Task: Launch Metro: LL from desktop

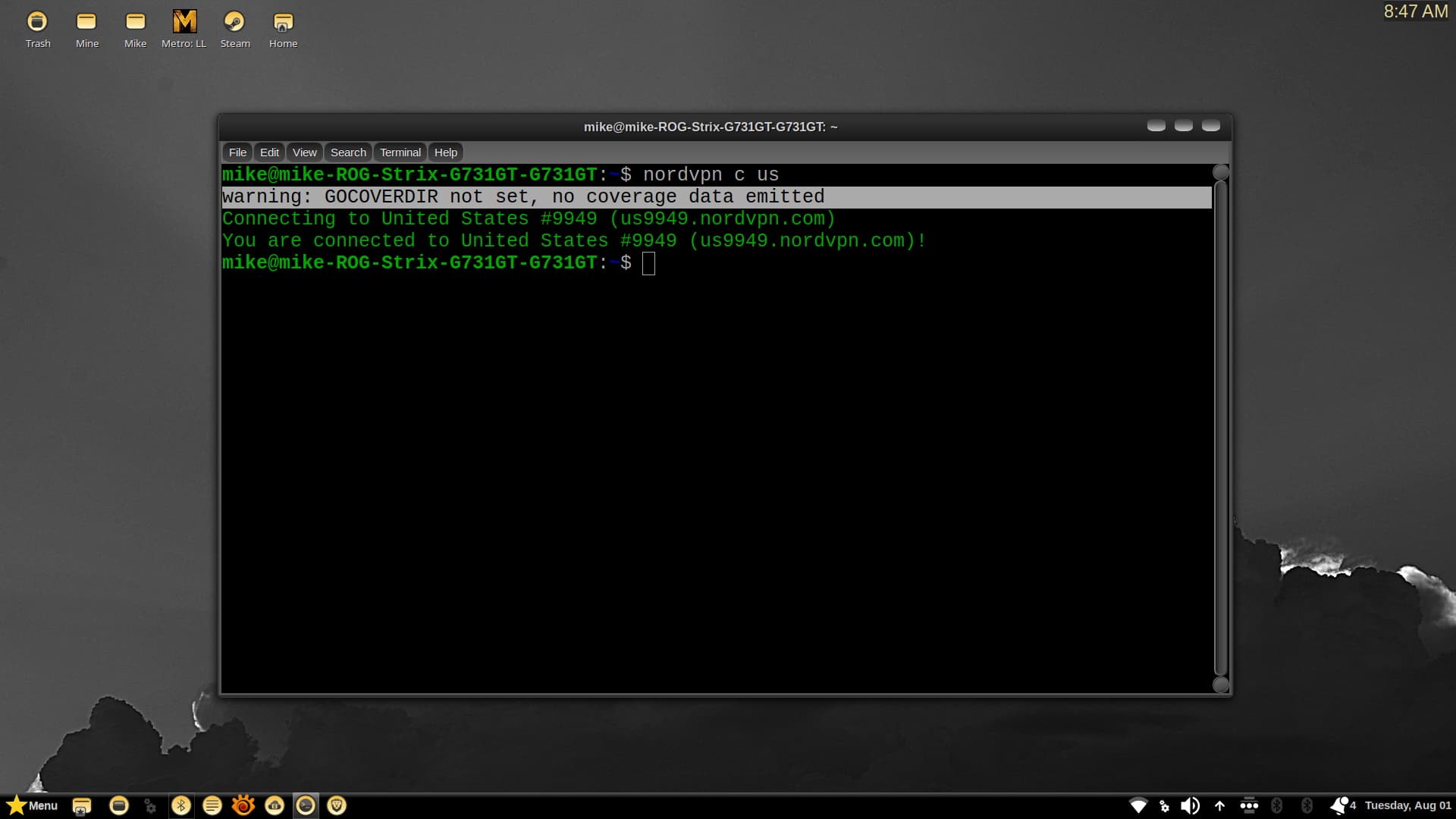Action: pyautogui.click(x=184, y=30)
